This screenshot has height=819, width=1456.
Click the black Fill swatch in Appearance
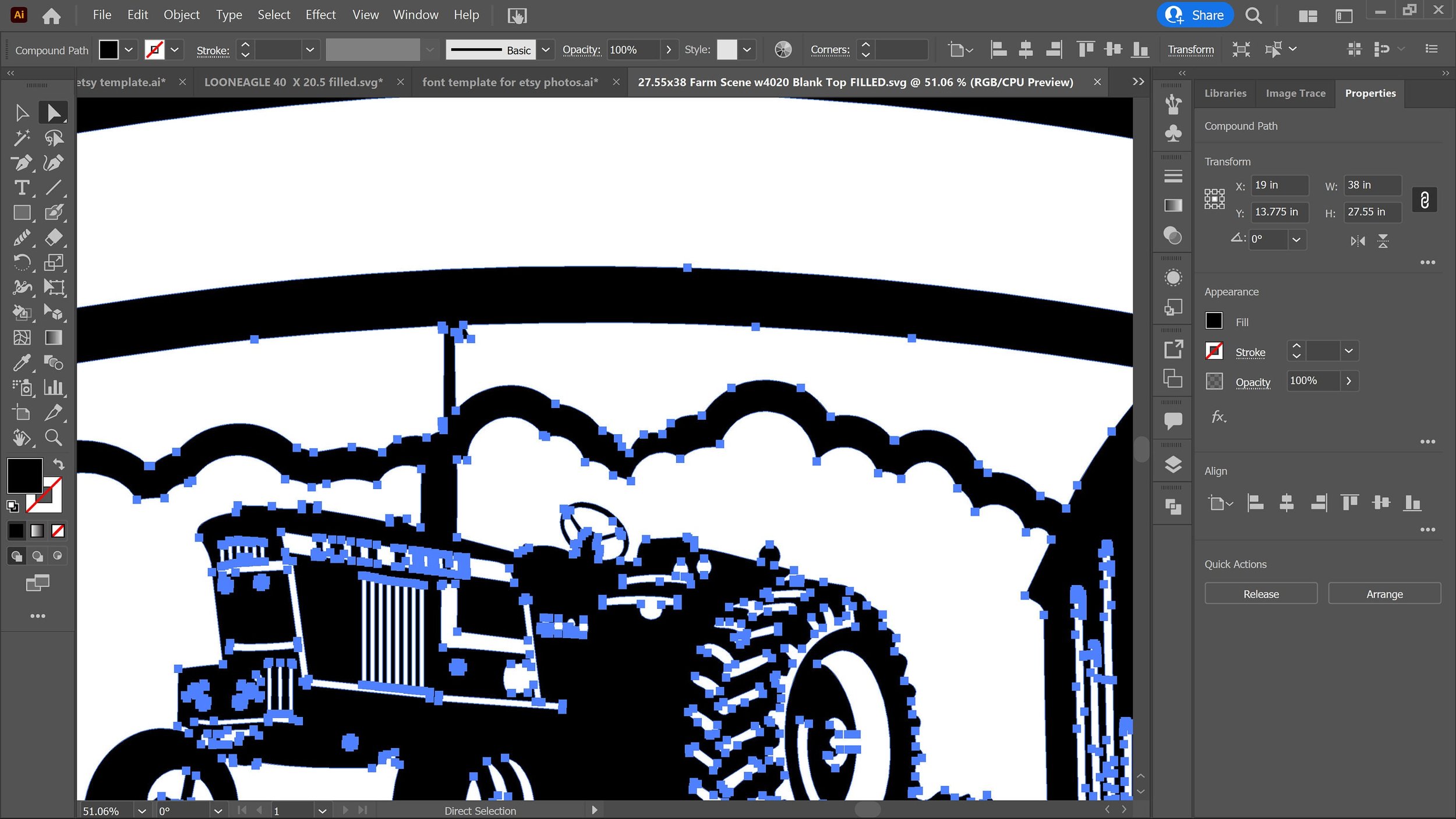click(x=1214, y=321)
